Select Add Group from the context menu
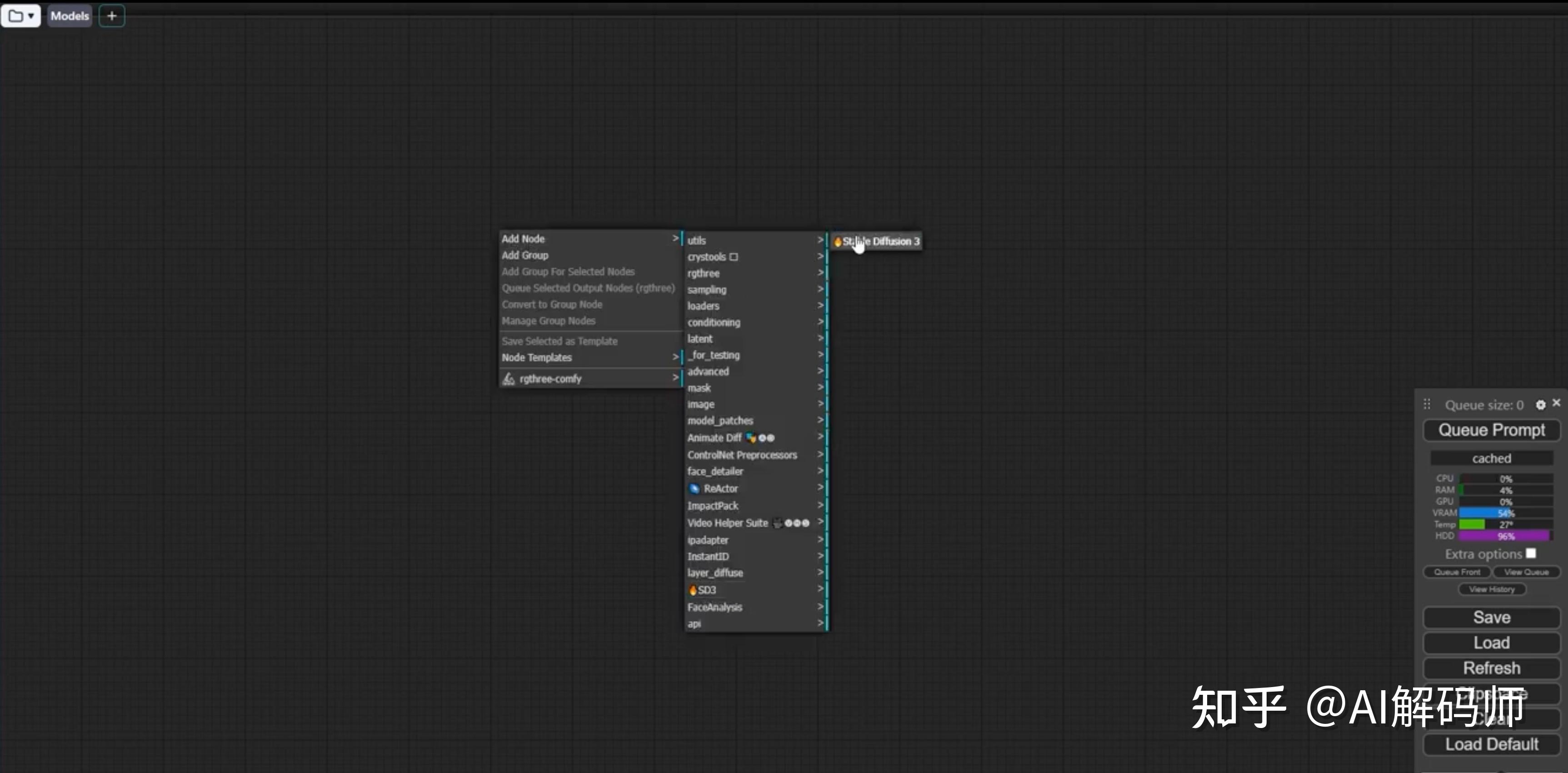This screenshot has width=1568, height=773. [524, 255]
